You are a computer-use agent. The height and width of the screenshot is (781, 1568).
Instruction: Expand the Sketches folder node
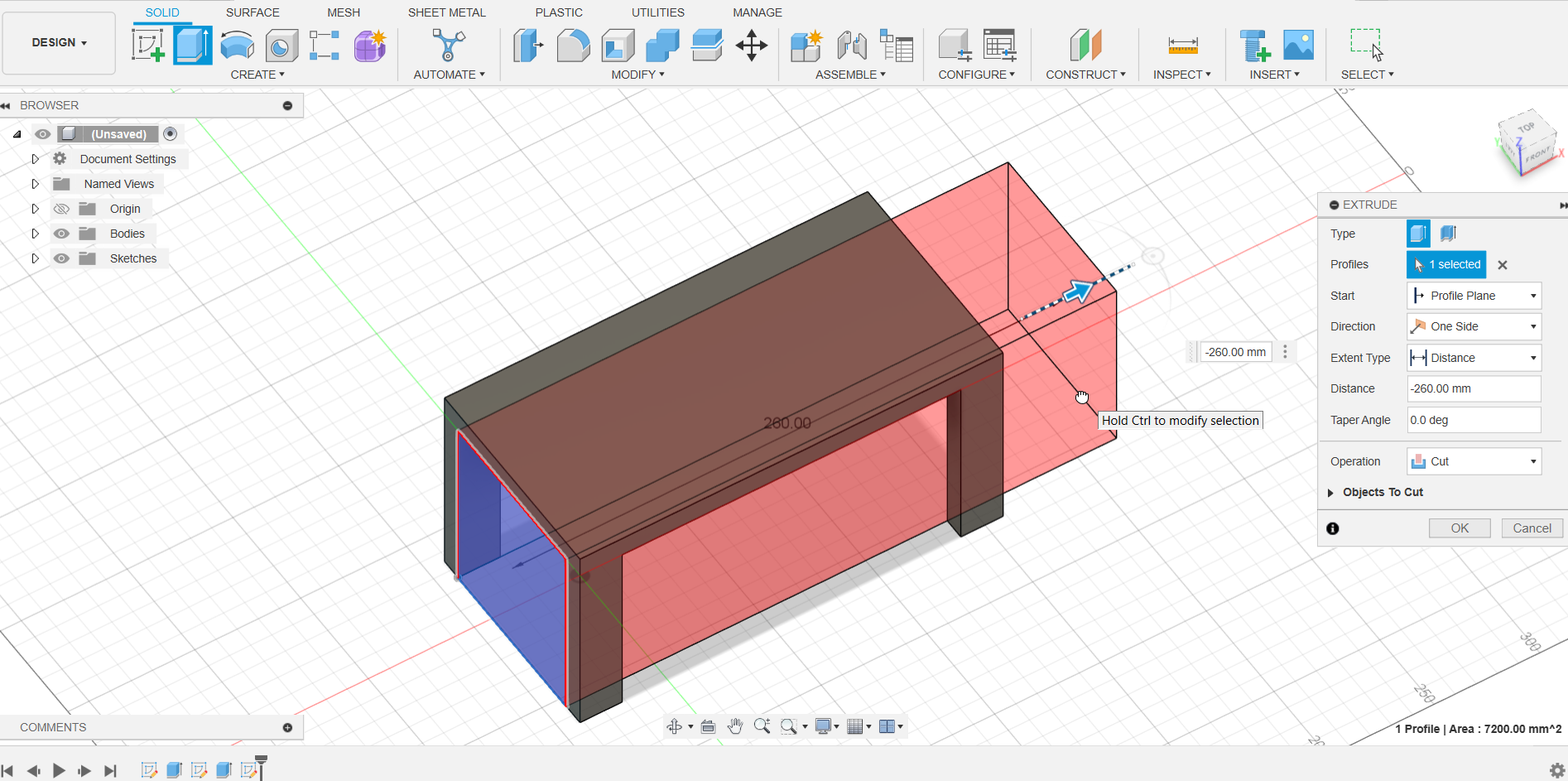point(35,258)
